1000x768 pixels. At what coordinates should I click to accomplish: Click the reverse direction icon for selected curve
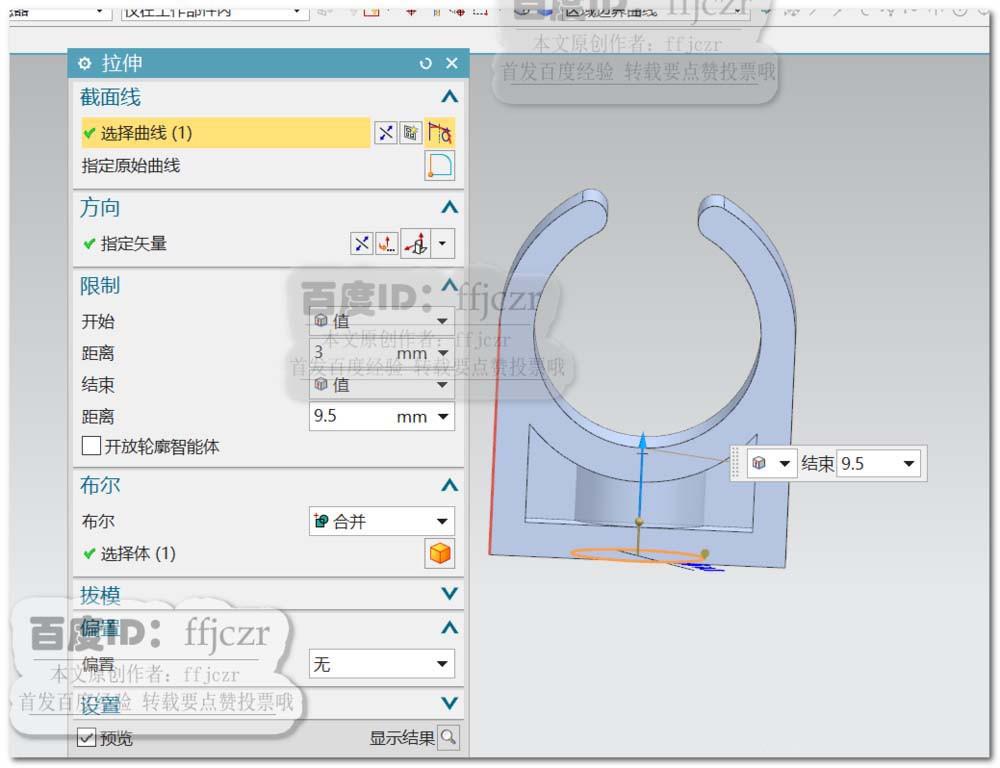point(386,132)
